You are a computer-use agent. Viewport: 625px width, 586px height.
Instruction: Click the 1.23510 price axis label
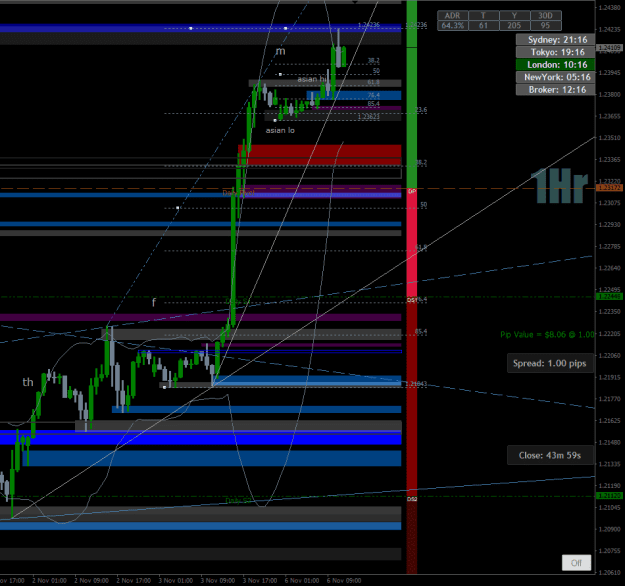pyautogui.click(x=610, y=138)
